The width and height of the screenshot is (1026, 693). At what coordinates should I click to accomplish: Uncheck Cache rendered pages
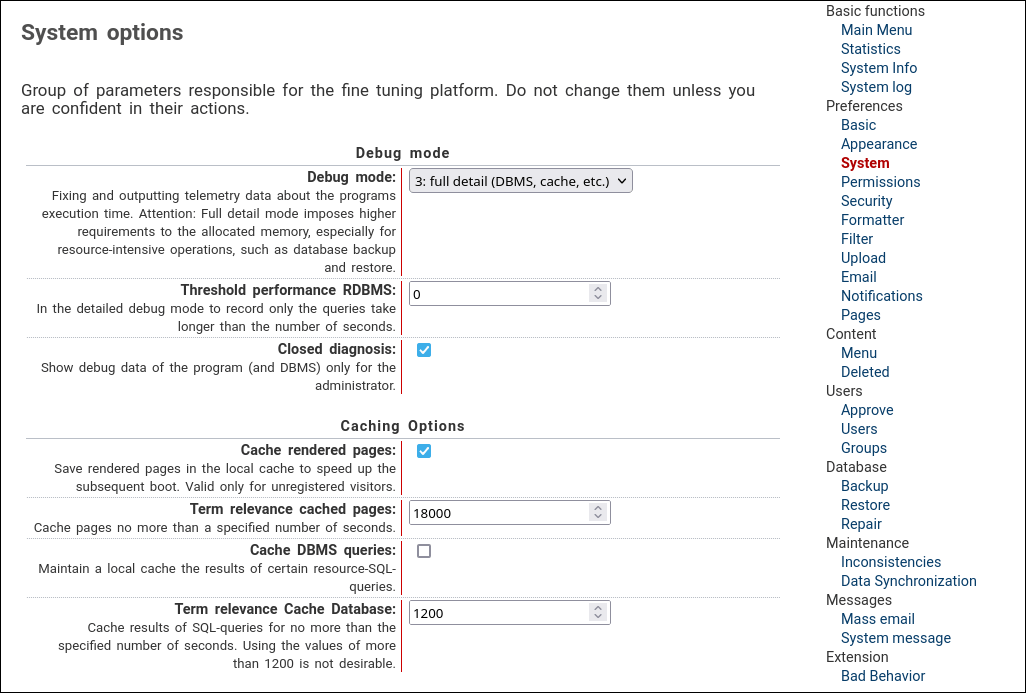point(423,451)
